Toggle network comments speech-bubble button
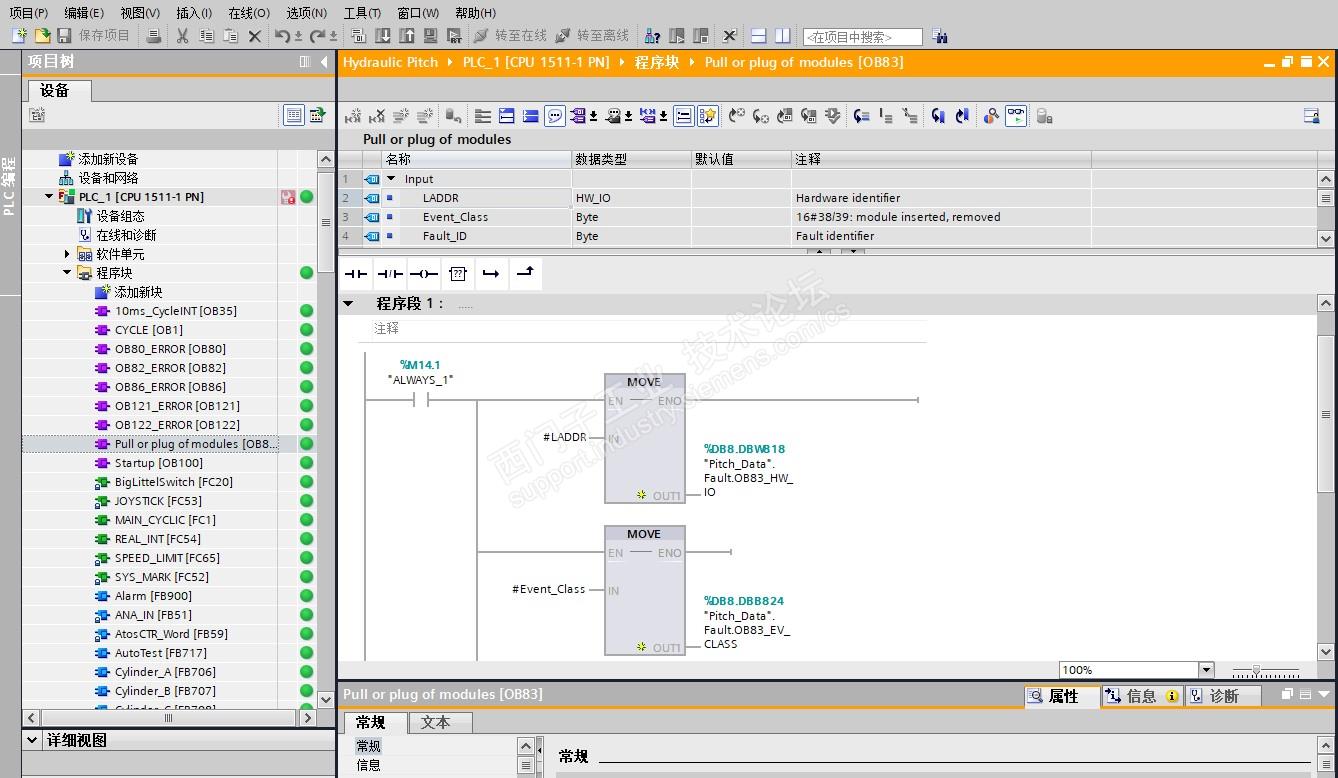Viewport: 1338px width, 778px height. point(555,116)
